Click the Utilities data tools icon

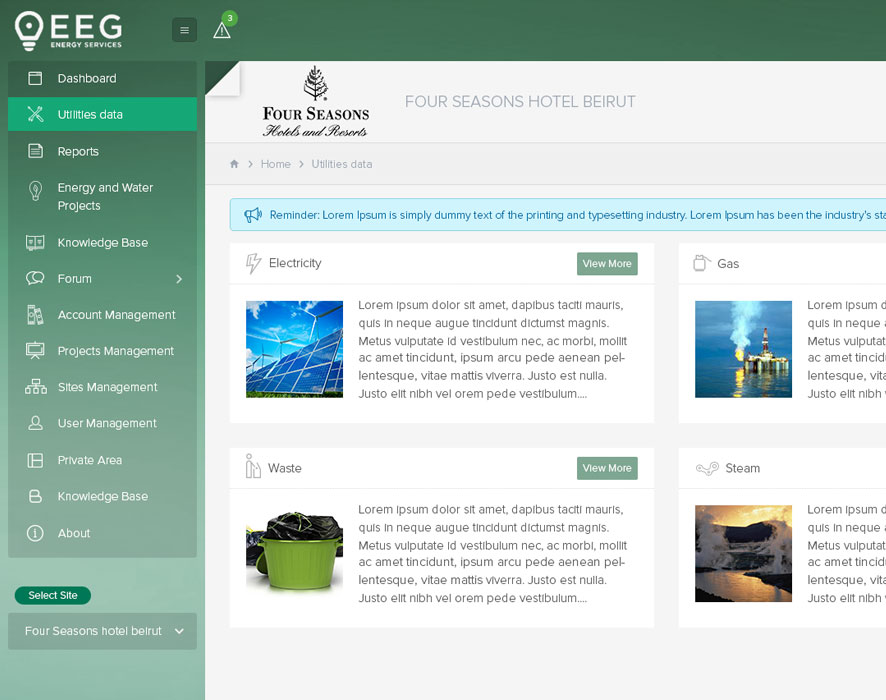coord(35,114)
